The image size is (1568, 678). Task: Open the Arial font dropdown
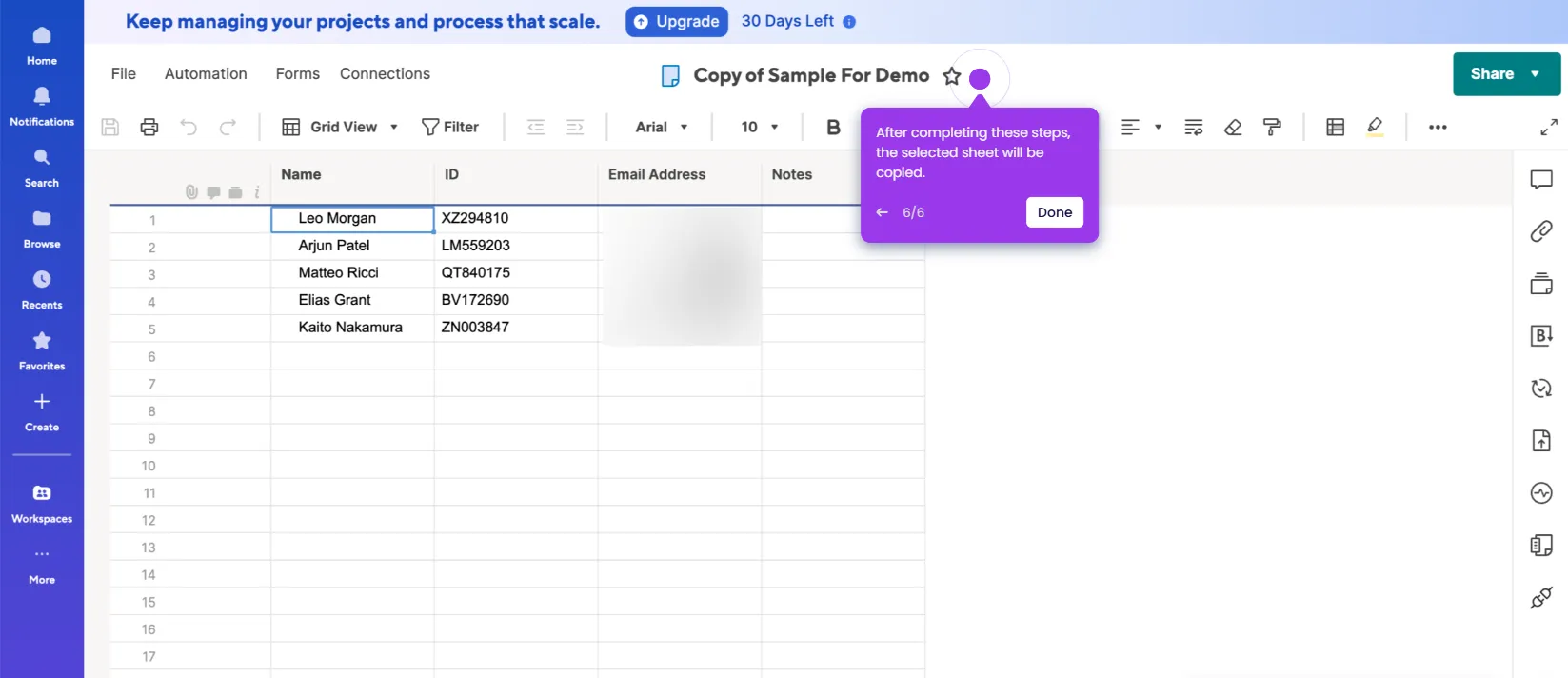click(x=662, y=127)
